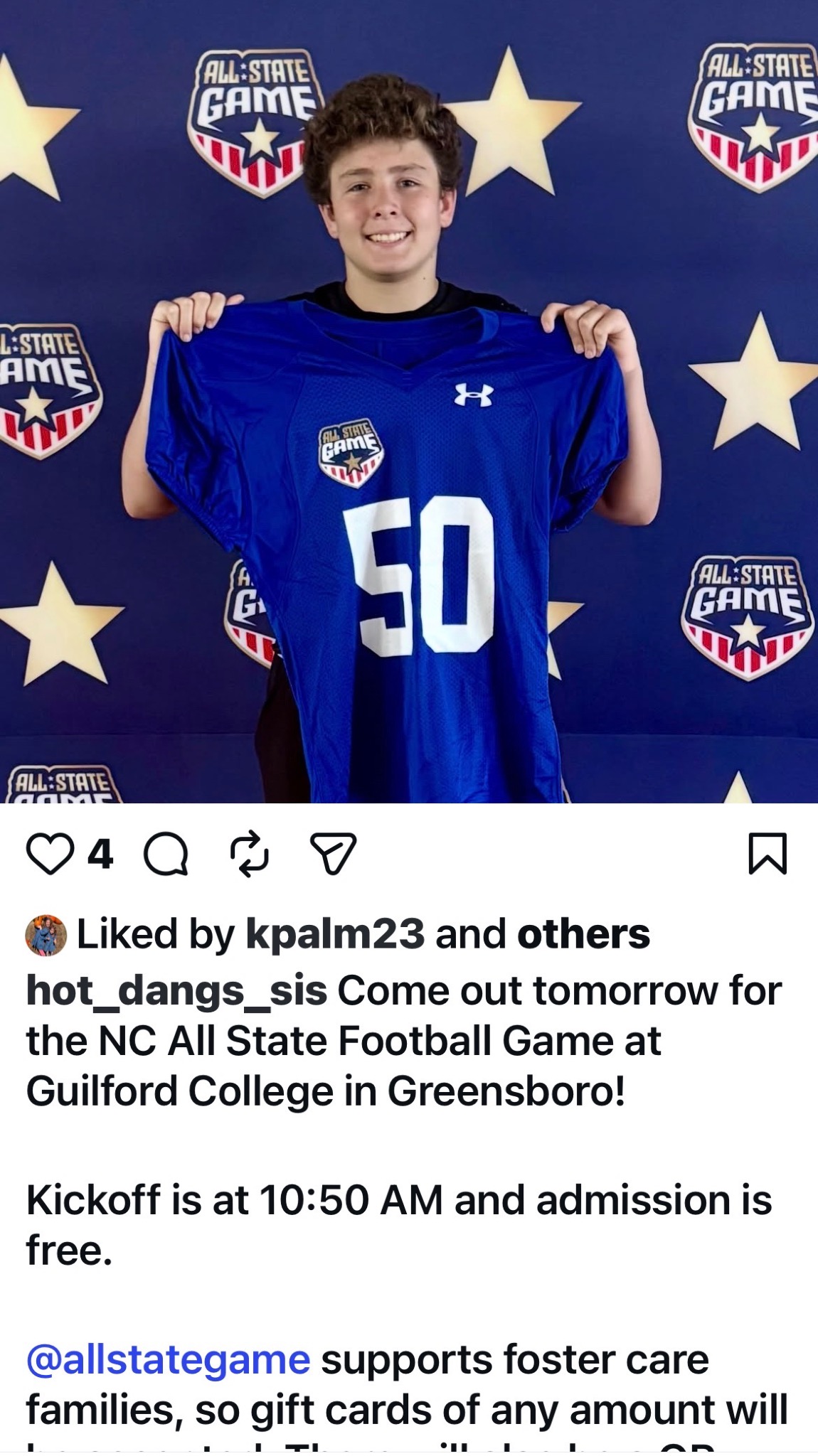
Task: Tap the like count number 4
Action: point(100,854)
